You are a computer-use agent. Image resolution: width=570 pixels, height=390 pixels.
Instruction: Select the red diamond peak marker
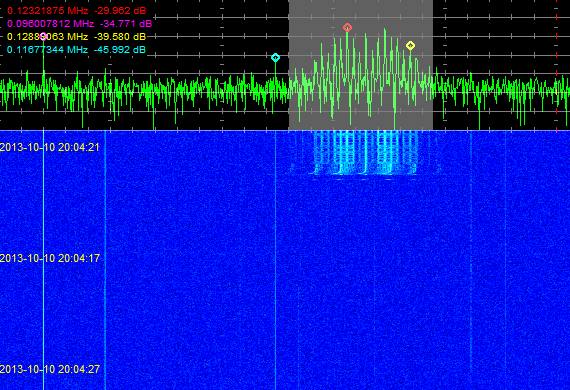pos(347,27)
